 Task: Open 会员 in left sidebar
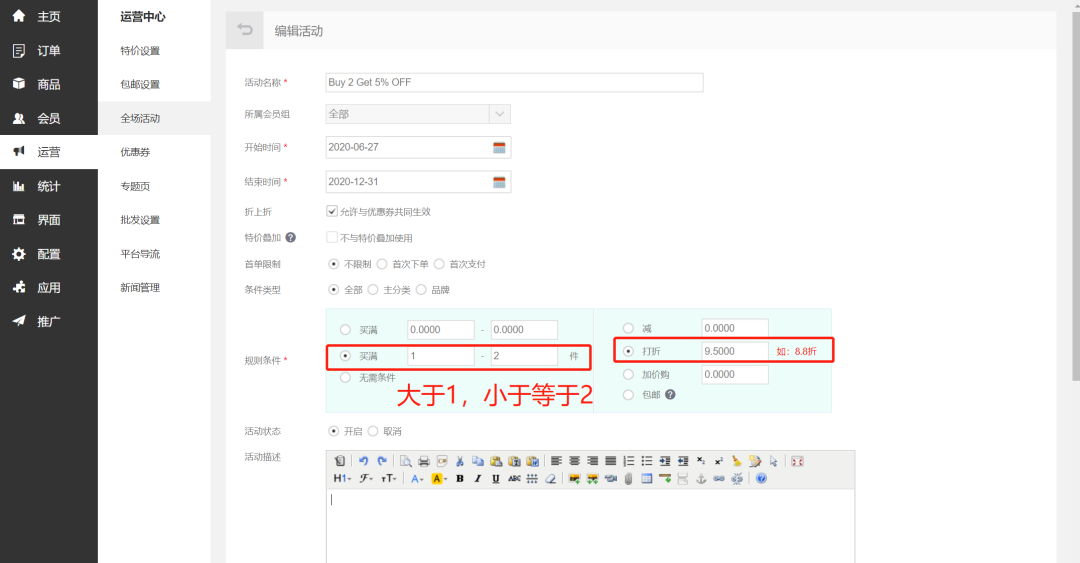coord(48,118)
